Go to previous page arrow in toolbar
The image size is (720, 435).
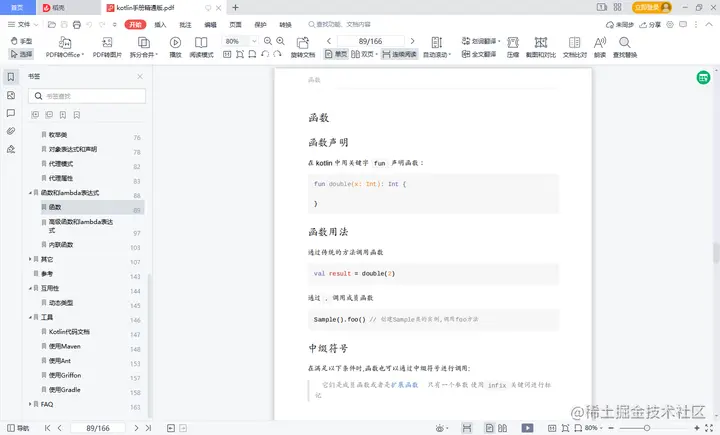[x=329, y=41]
